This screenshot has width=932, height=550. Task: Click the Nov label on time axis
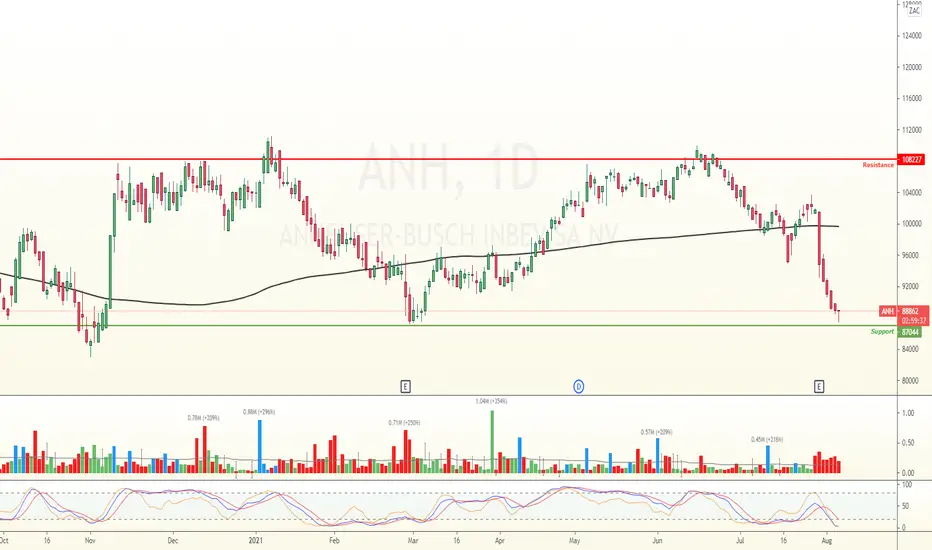90,541
